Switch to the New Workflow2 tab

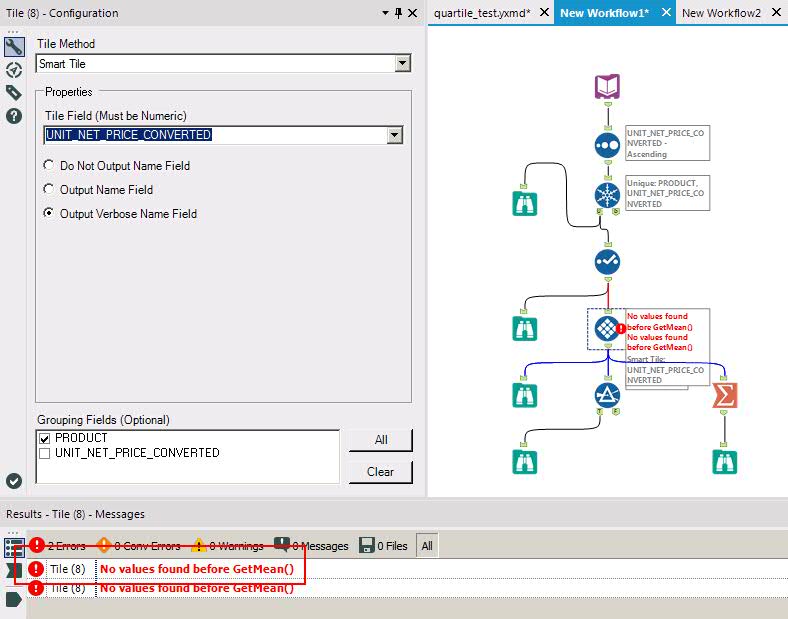pos(721,13)
